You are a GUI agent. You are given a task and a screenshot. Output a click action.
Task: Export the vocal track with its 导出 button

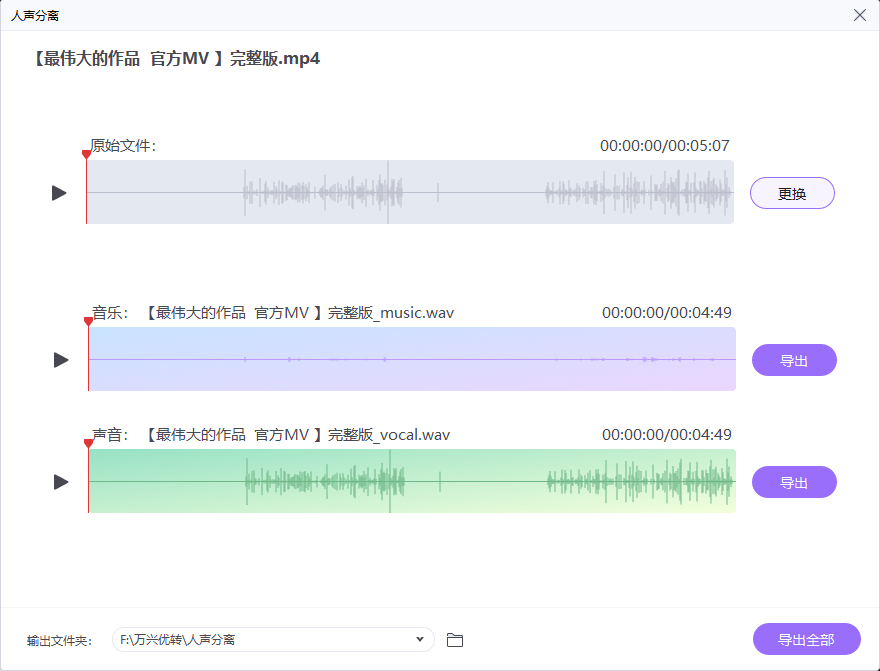[794, 481]
